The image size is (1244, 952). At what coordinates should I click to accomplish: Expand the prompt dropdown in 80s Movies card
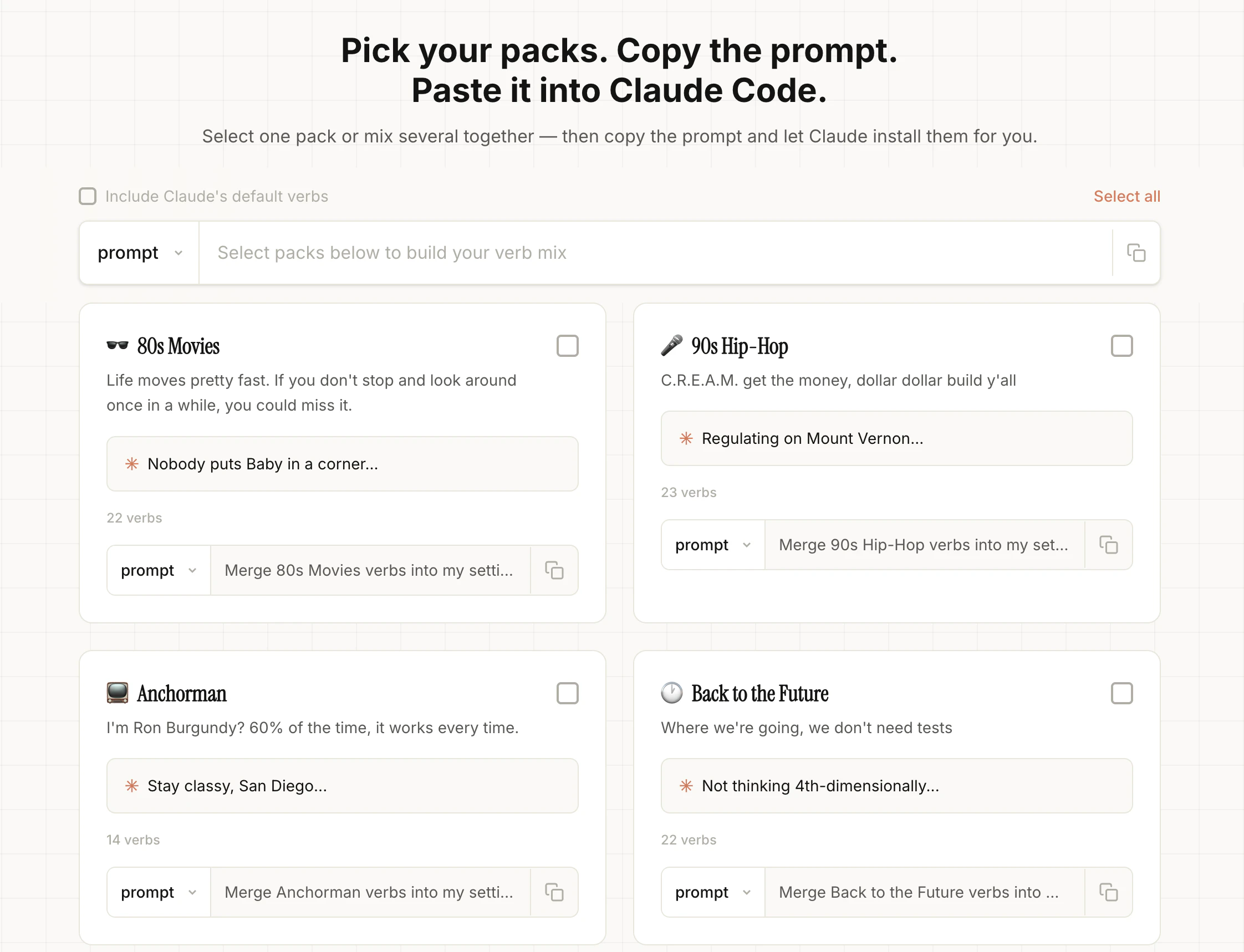158,570
